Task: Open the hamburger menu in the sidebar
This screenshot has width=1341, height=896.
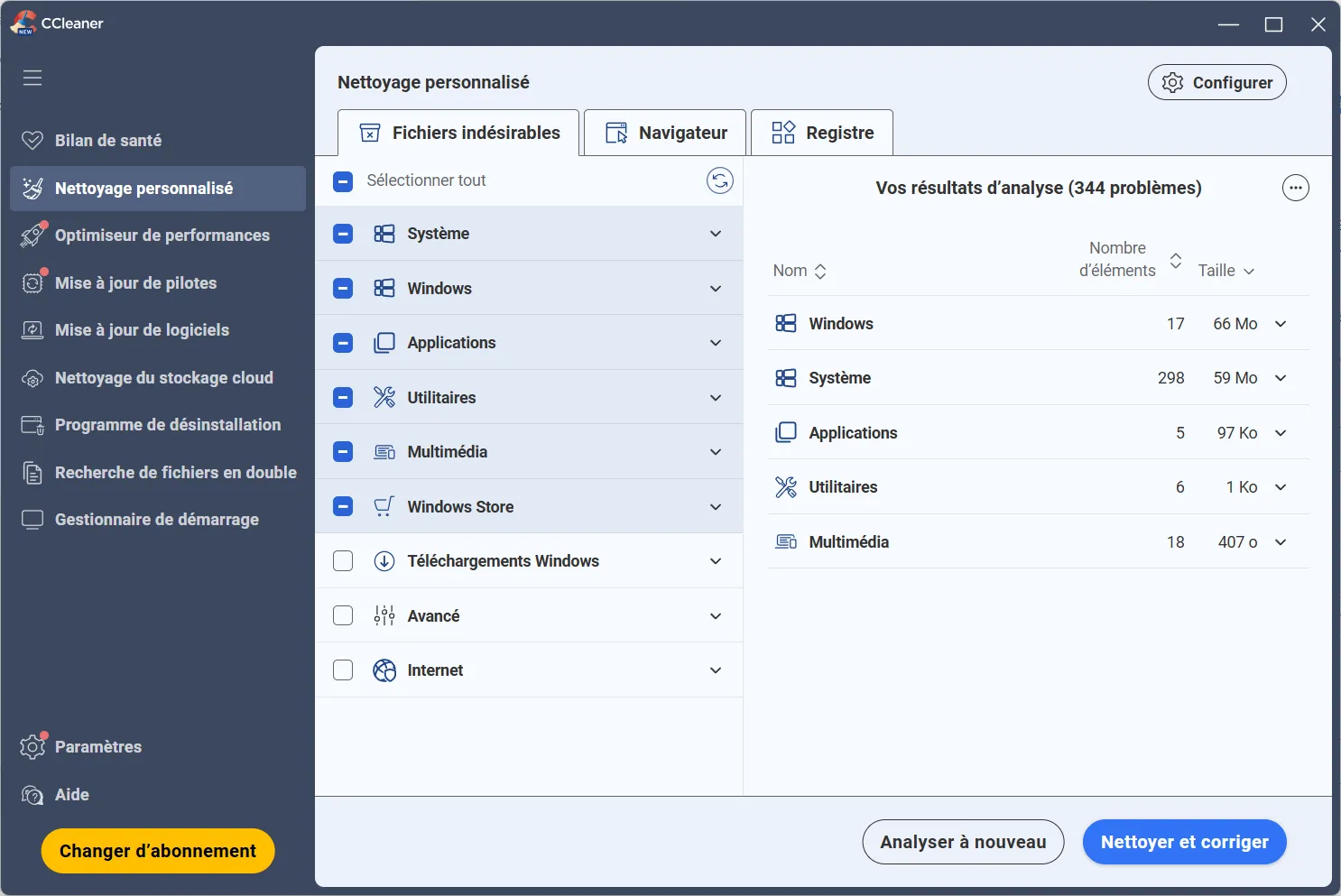Action: click(x=32, y=78)
